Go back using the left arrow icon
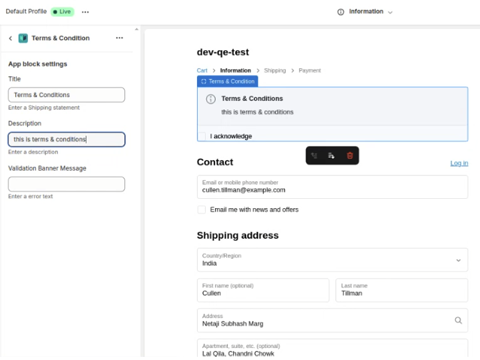Image resolution: width=480 pixels, height=360 pixels. click(x=11, y=38)
